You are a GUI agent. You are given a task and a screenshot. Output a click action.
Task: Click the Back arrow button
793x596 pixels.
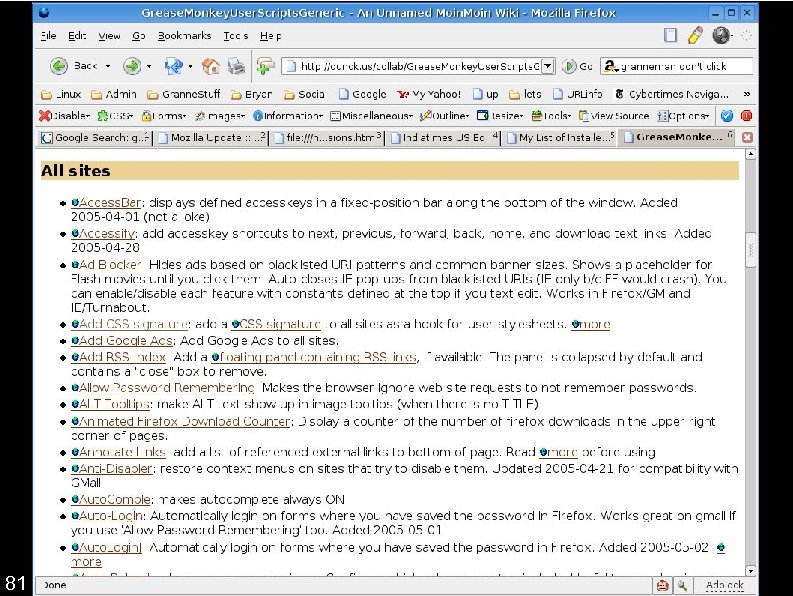point(59,66)
